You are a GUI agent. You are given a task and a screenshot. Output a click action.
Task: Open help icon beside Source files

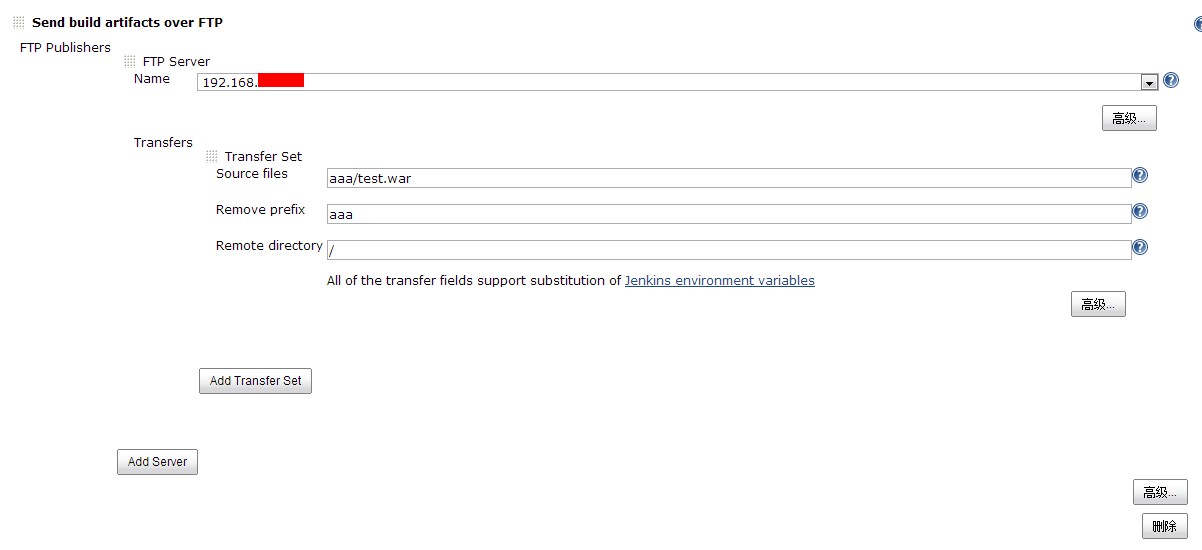(x=1139, y=175)
